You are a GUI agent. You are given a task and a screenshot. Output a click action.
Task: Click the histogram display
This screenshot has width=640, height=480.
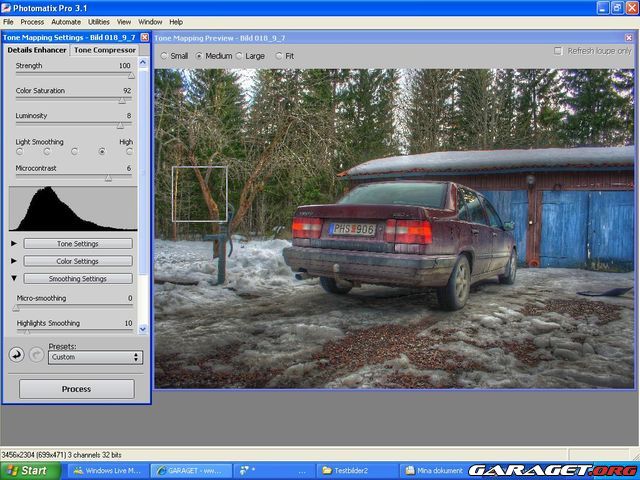tap(73, 209)
